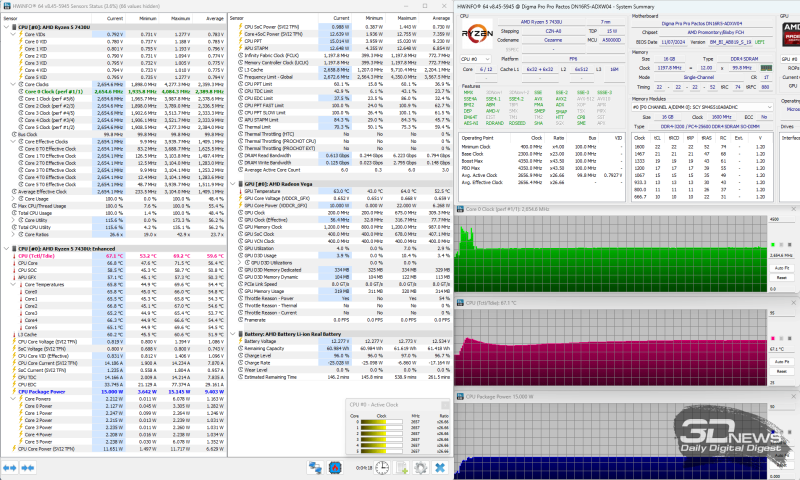Collapse the Battery: AMD Battery group

[x=233, y=334]
